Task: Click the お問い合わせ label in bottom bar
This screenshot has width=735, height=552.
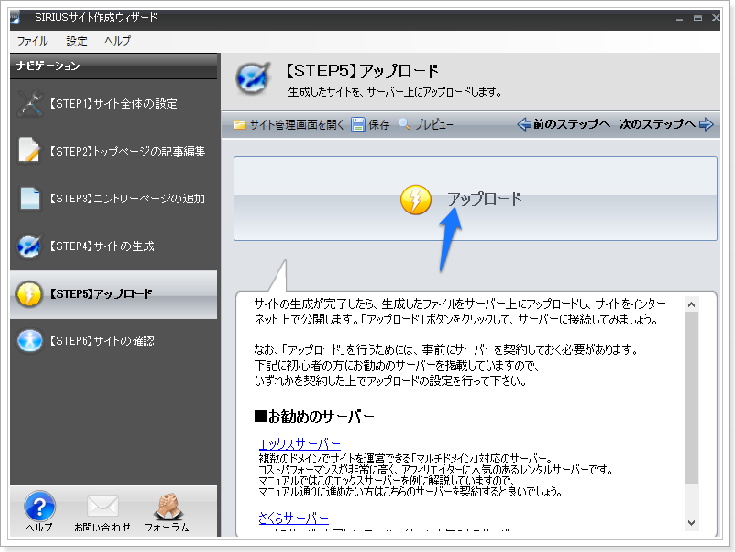Action: click(103, 527)
